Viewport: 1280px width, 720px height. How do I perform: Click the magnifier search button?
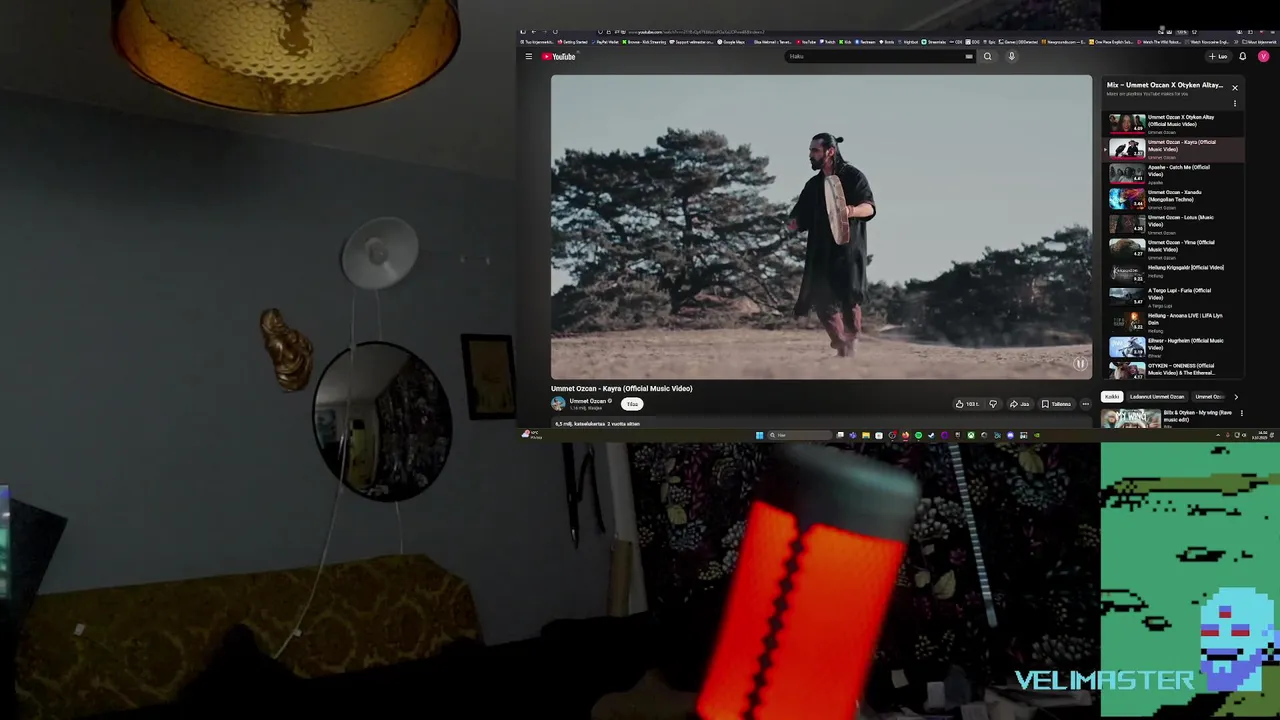987,56
